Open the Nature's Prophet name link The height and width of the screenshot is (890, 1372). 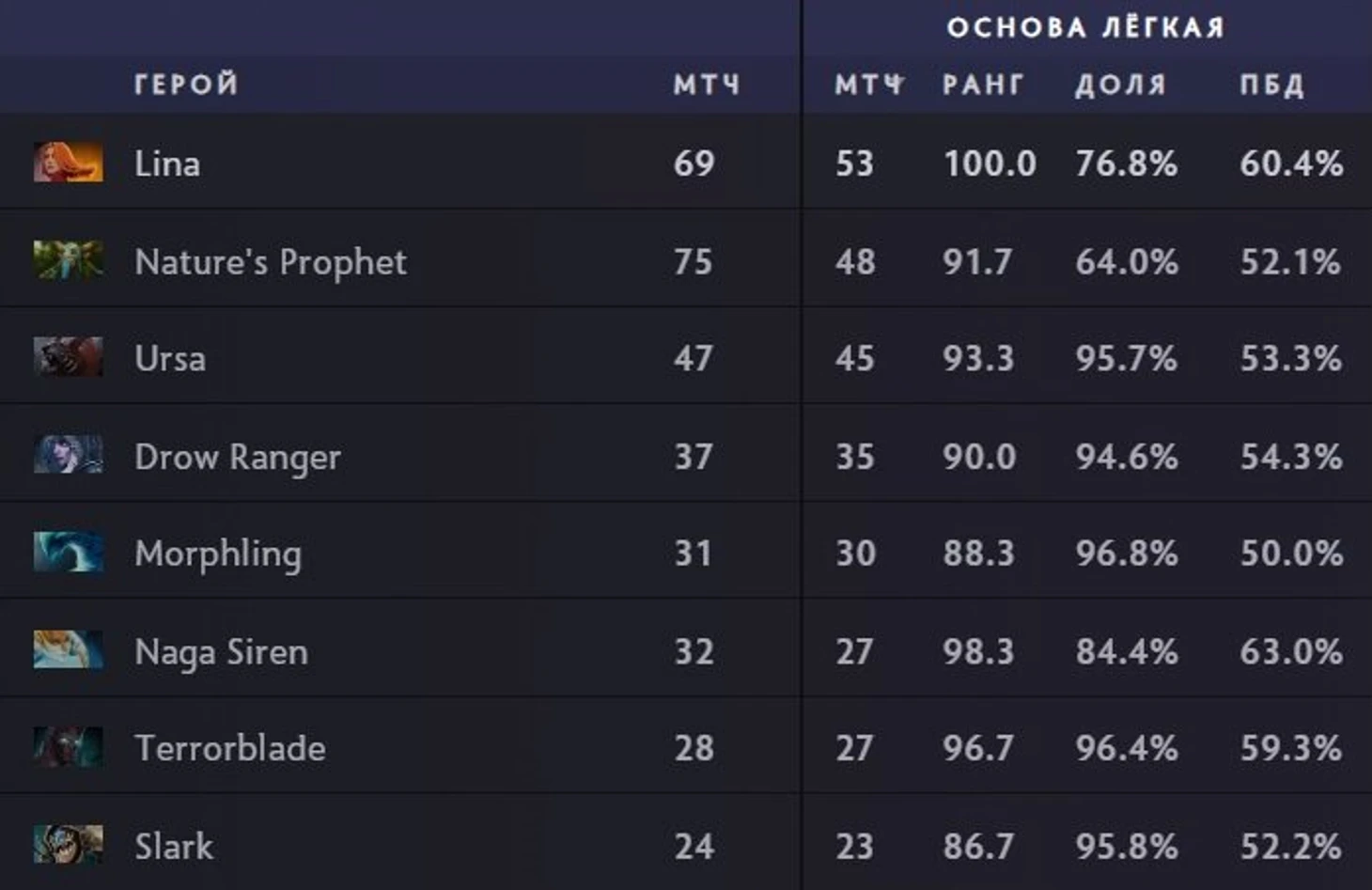click(x=271, y=261)
